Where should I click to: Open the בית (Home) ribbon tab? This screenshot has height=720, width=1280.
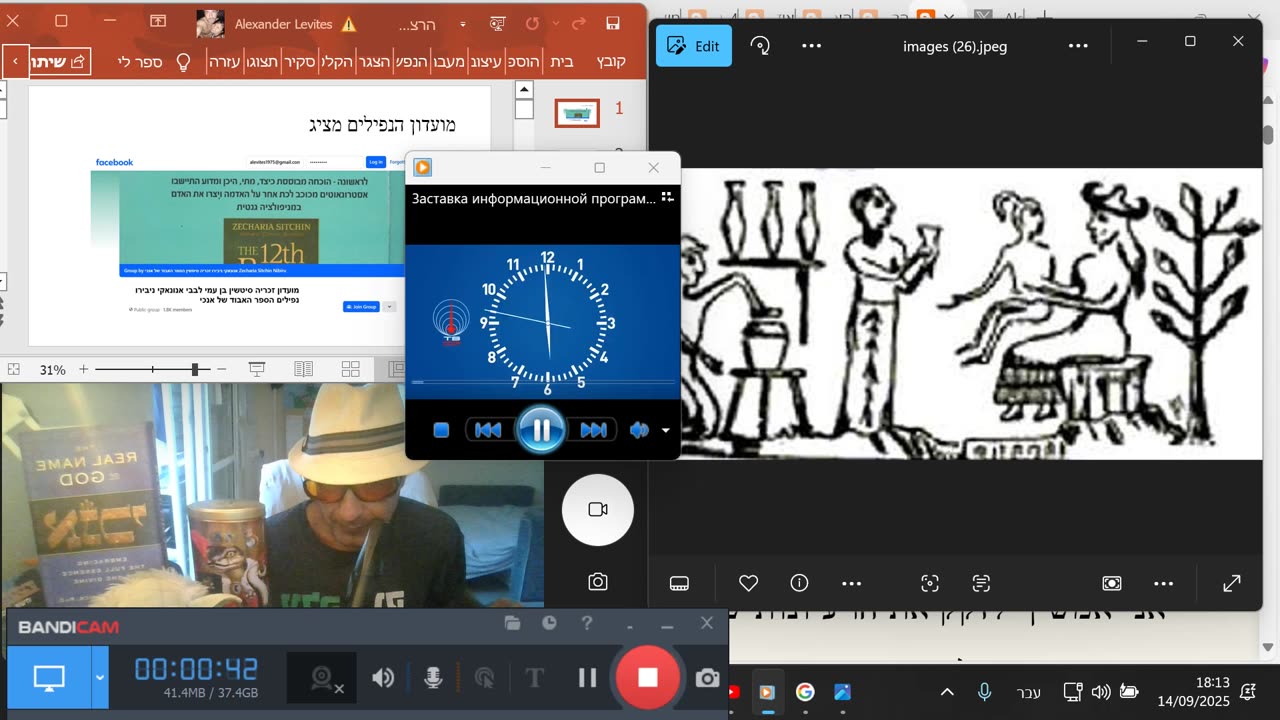coord(562,61)
